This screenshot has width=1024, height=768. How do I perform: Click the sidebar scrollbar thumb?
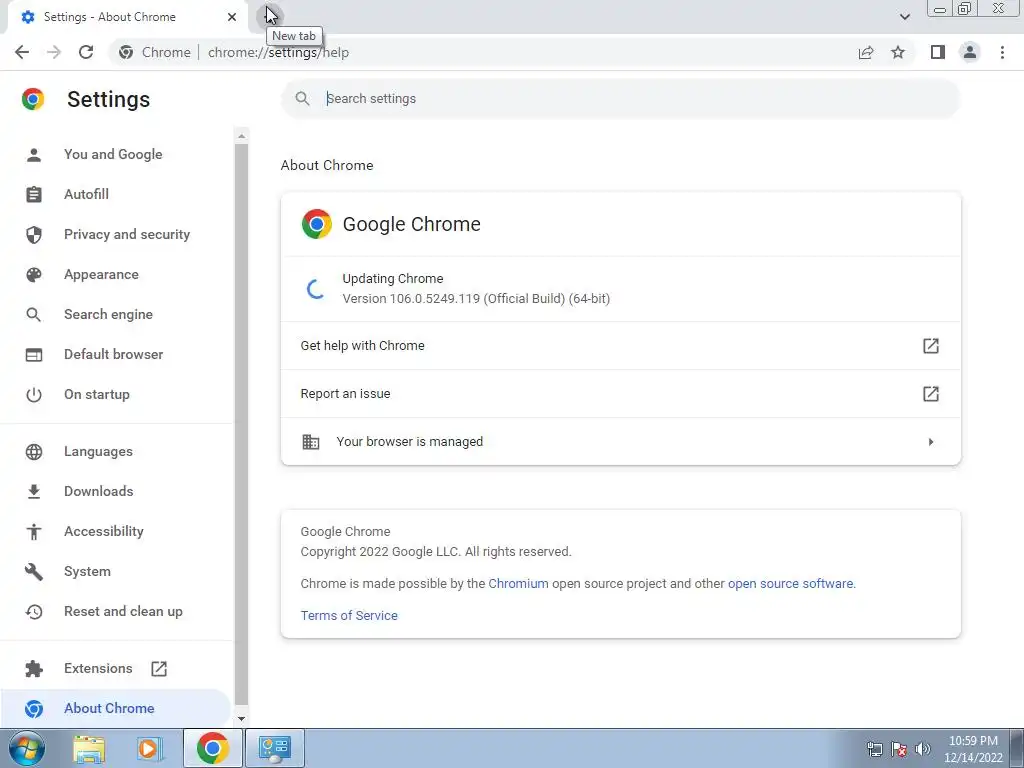242,424
